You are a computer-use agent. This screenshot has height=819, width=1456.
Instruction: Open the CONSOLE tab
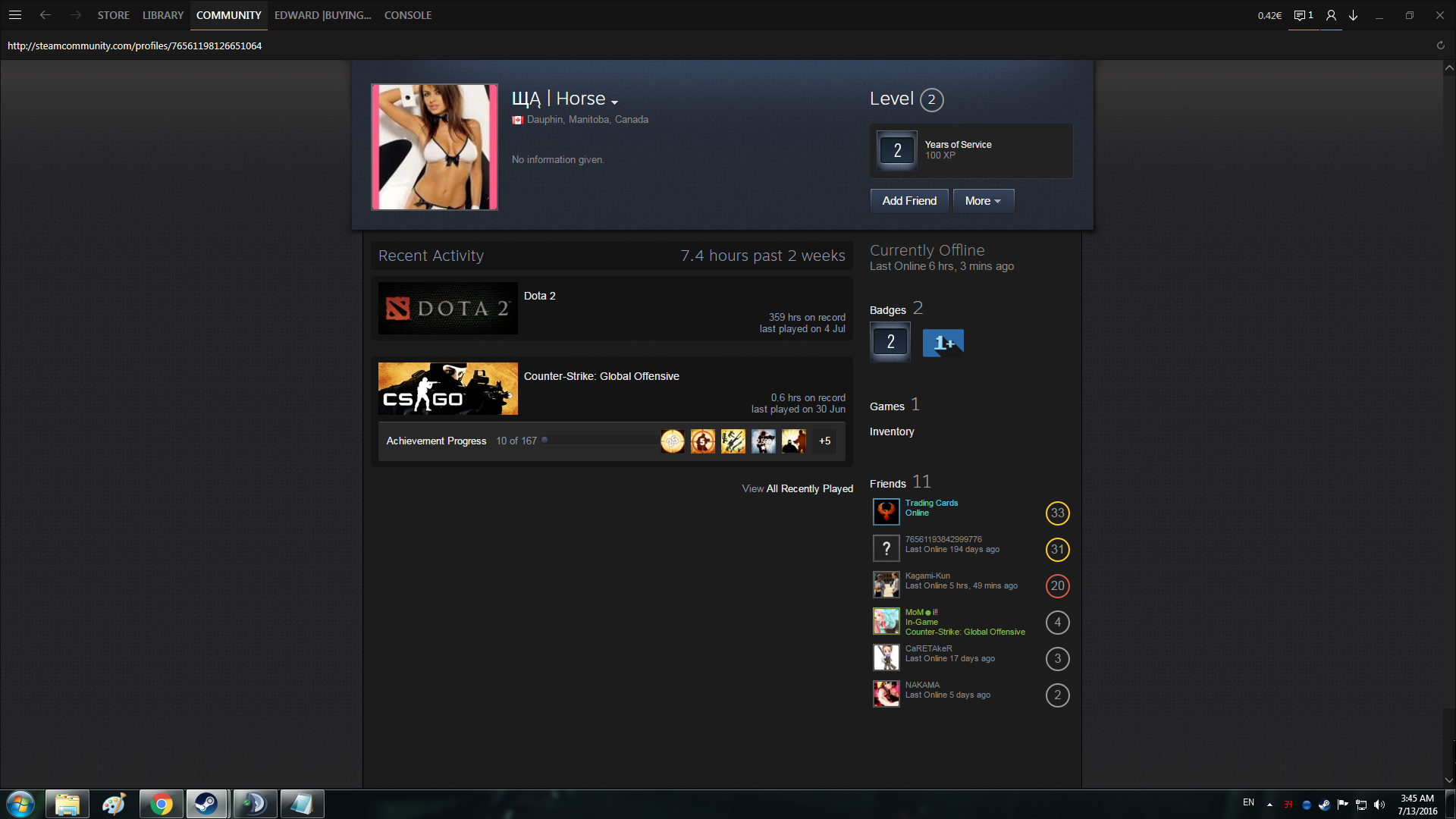pos(407,15)
